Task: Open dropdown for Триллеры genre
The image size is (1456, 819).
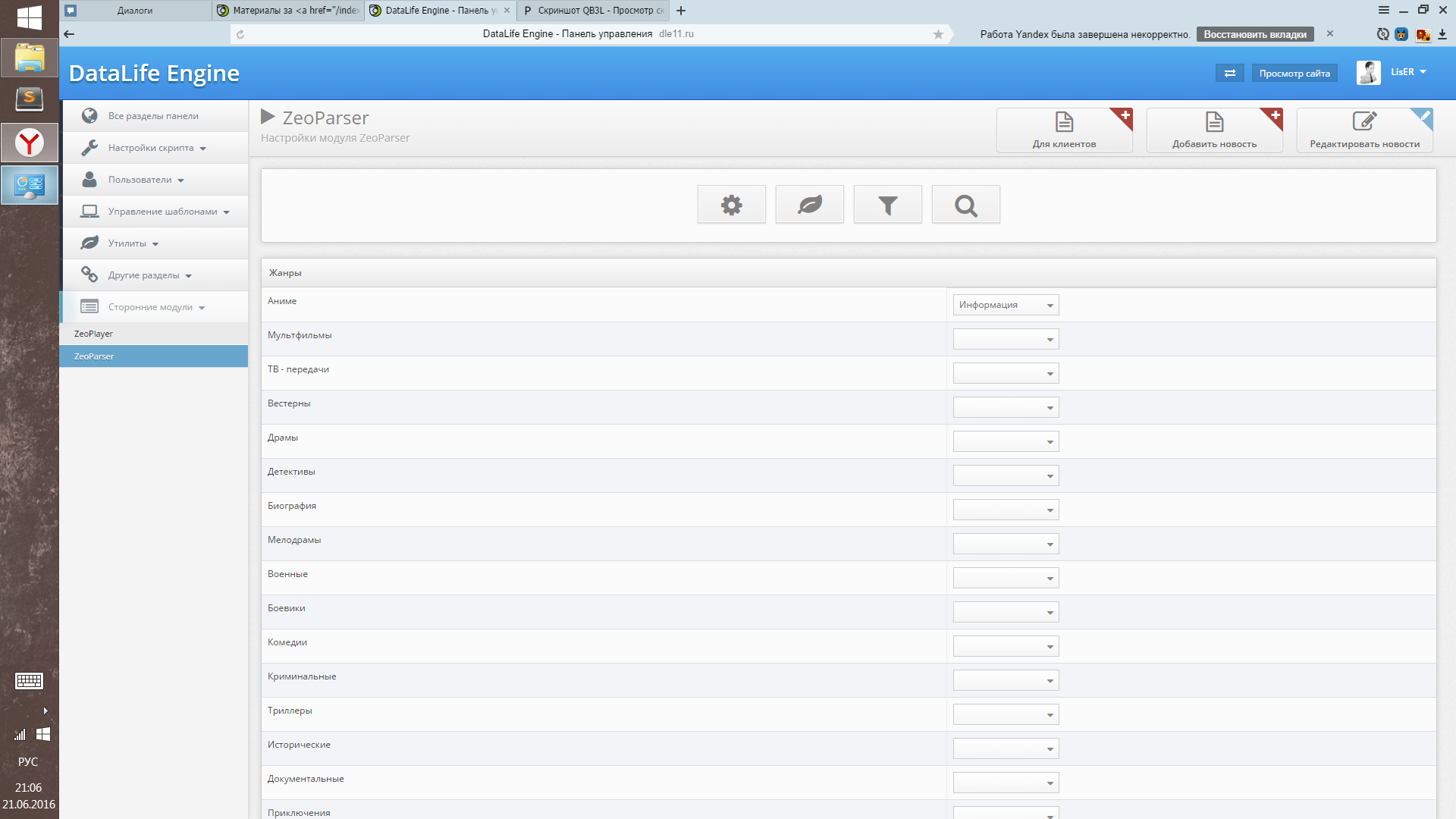Action: tap(1006, 714)
